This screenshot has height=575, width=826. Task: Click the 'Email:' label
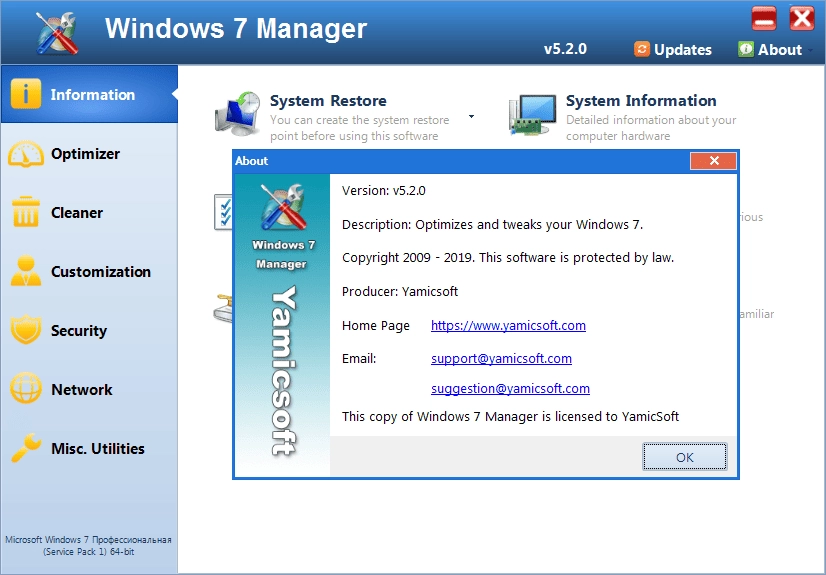pyautogui.click(x=359, y=359)
